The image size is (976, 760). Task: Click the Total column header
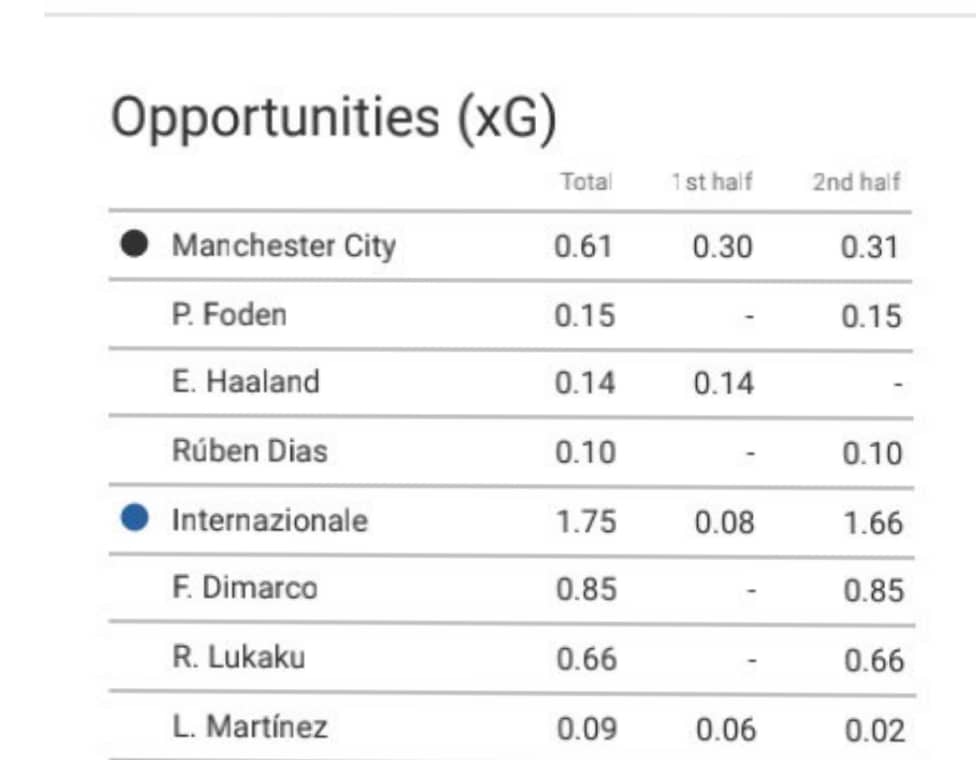tap(586, 182)
